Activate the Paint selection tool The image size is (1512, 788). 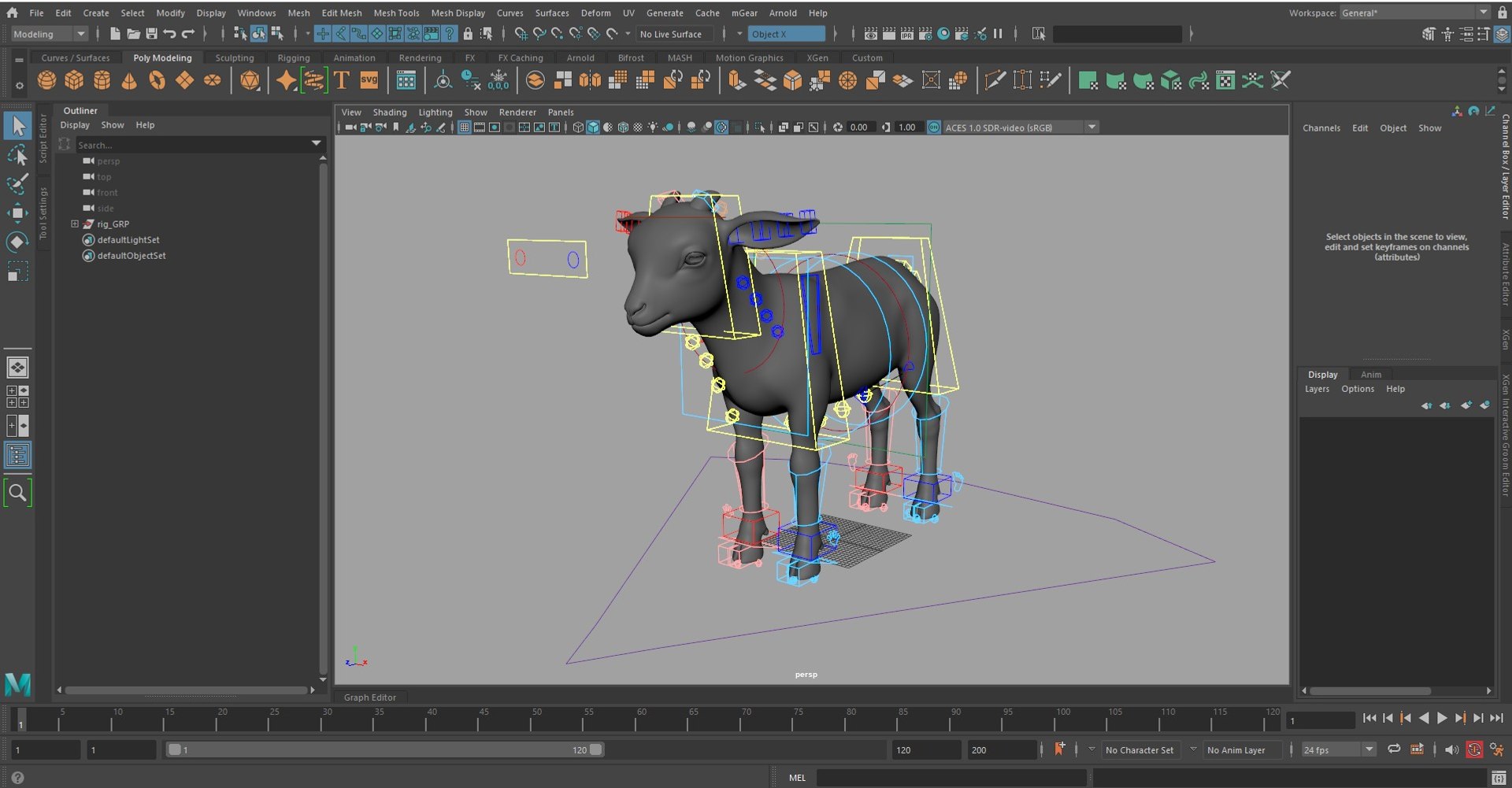coord(17,184)
